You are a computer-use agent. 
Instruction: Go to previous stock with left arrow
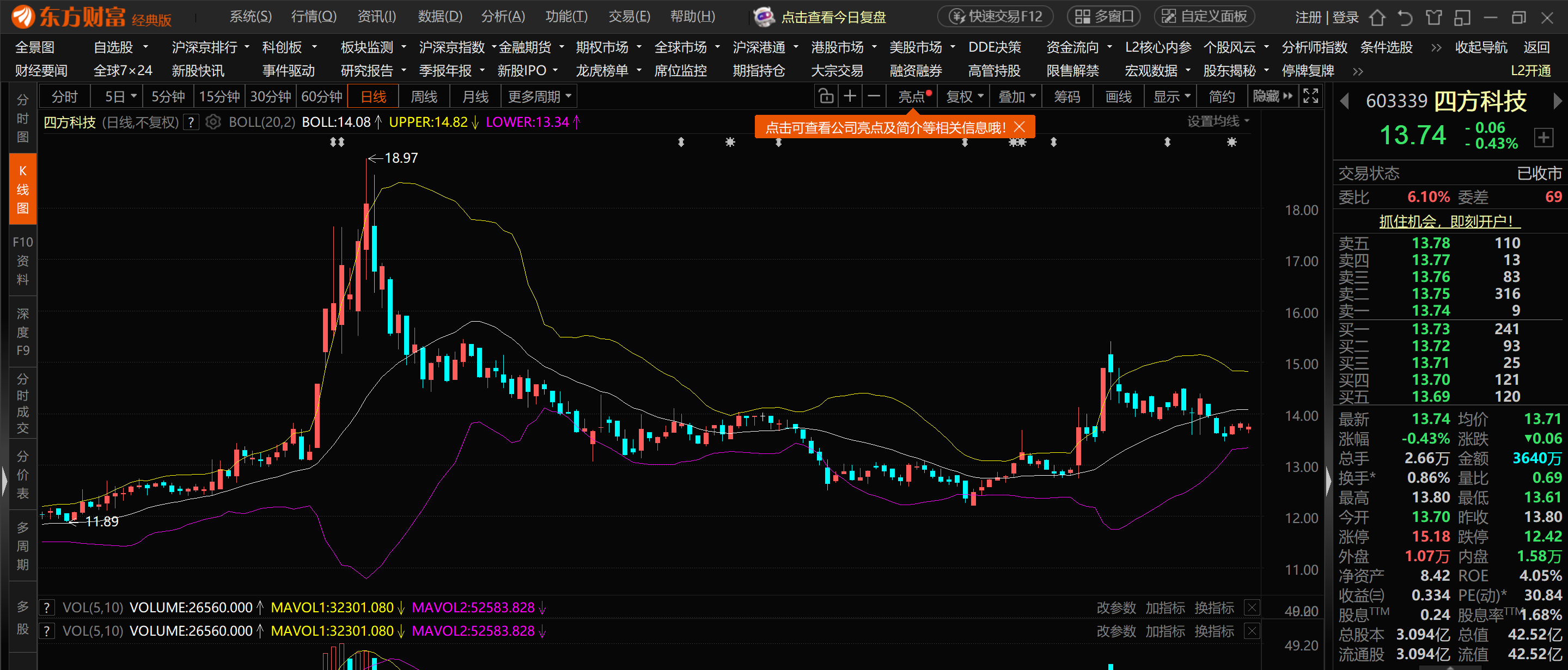click(1345, 101)
